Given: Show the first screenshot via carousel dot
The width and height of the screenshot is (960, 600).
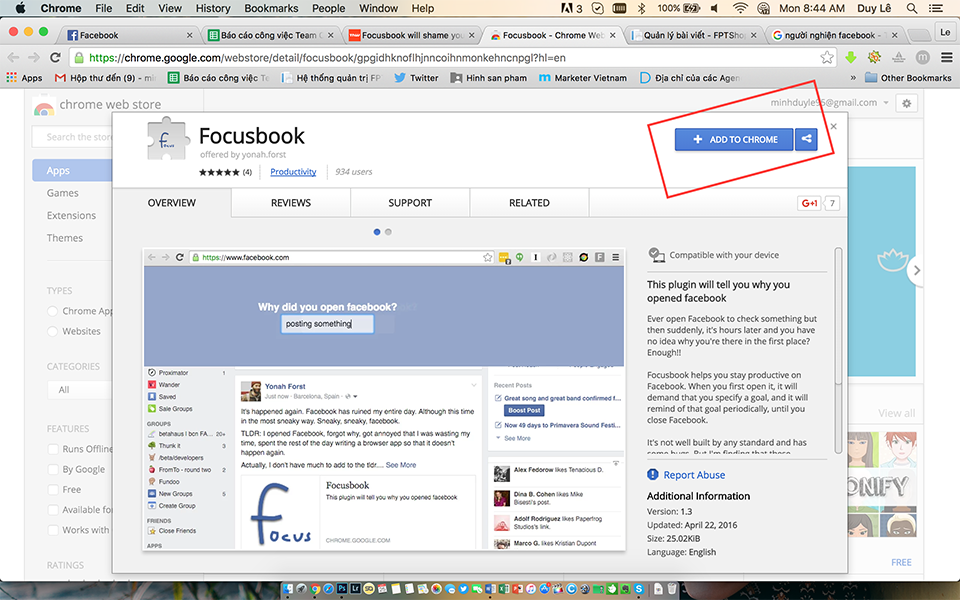Looking at the screenshot, I should (x=377, y=232).
